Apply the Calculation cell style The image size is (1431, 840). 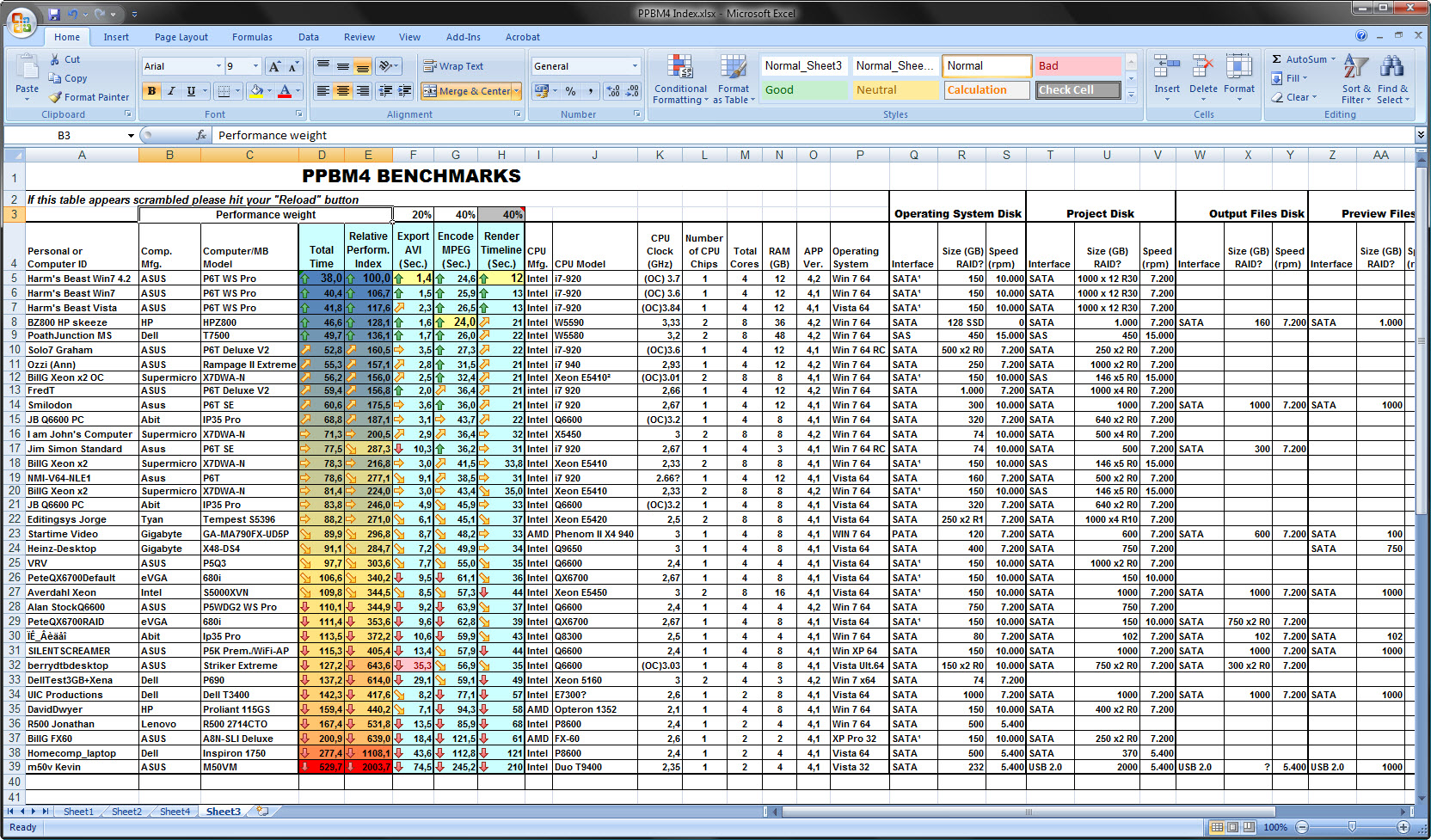[987, 89]
